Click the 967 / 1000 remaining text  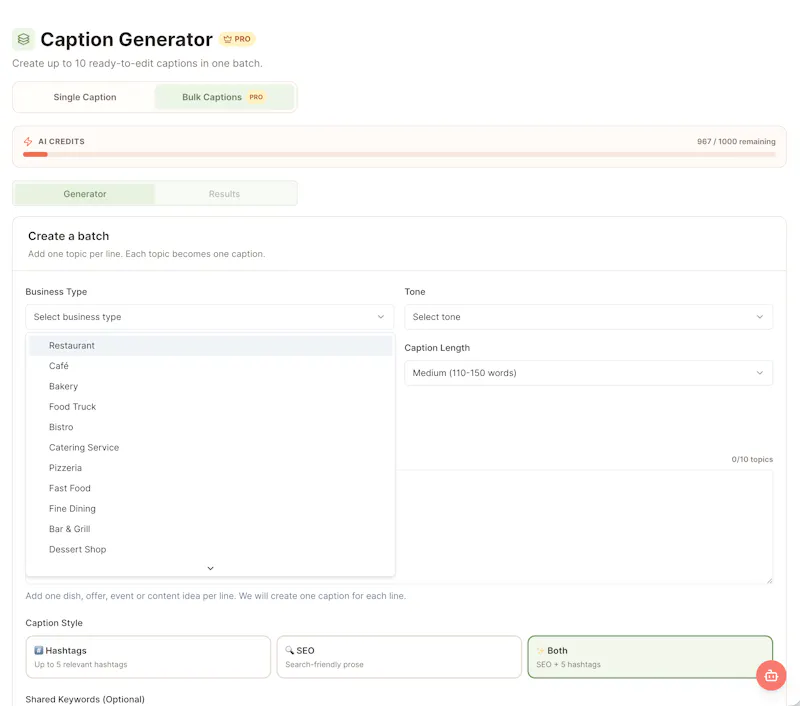click(x=736, y=141)
